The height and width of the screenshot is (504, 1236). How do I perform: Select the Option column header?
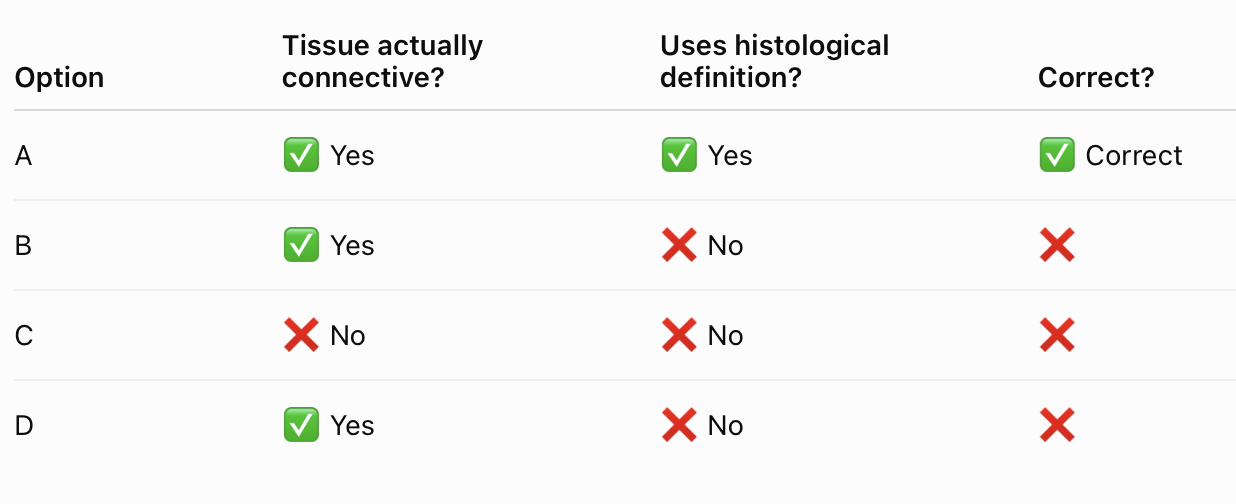59,77
